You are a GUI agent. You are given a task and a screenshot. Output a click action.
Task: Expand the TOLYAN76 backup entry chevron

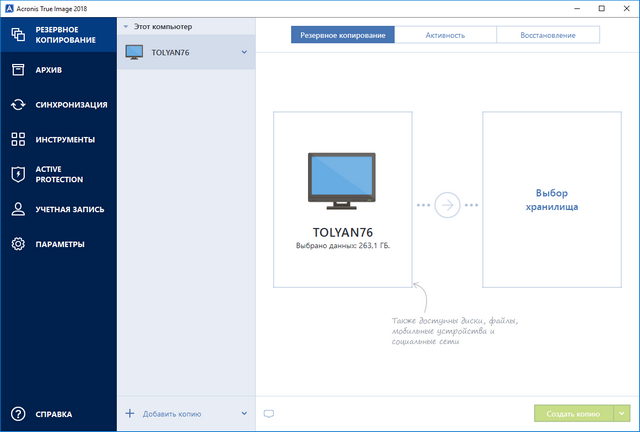pos(244,52)
